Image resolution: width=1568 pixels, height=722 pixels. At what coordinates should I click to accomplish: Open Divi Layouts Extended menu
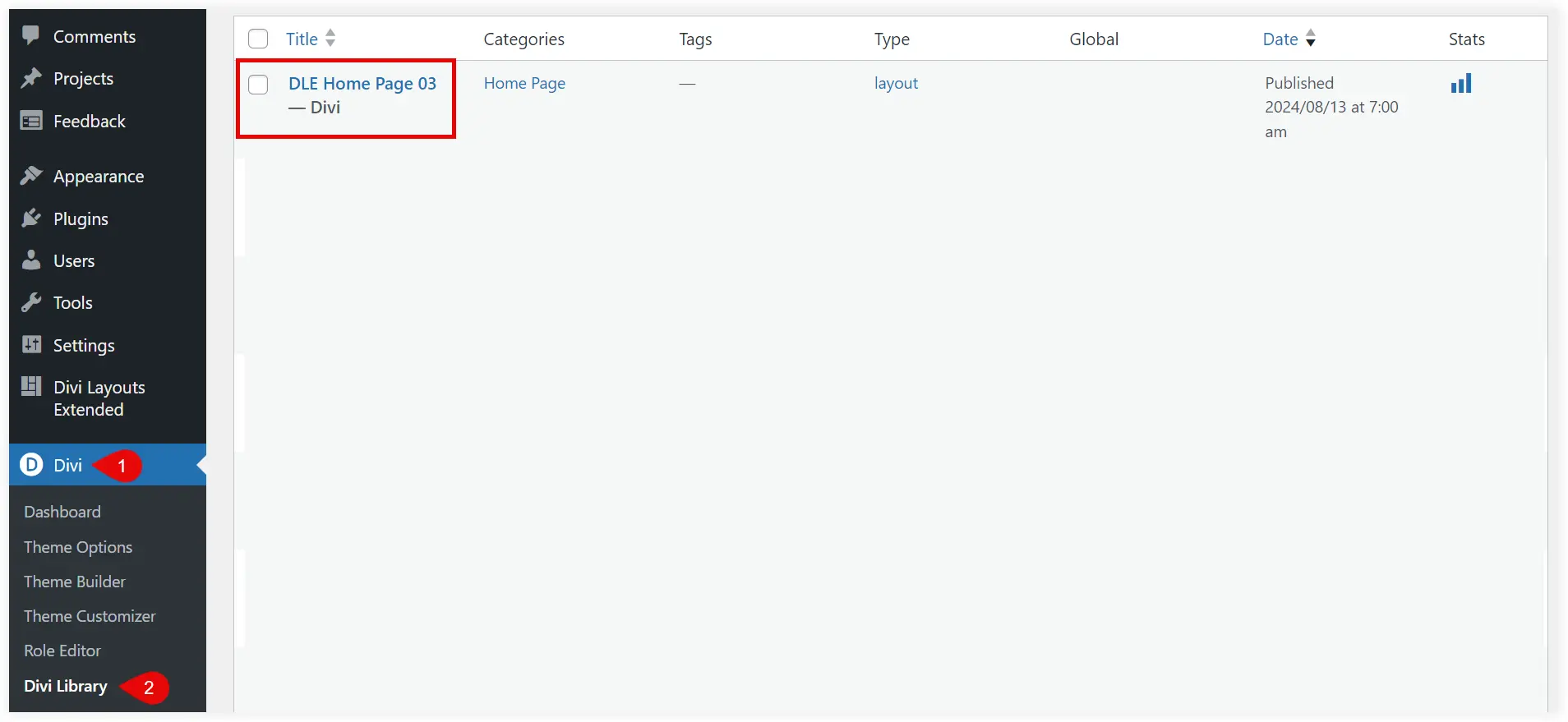99,398
